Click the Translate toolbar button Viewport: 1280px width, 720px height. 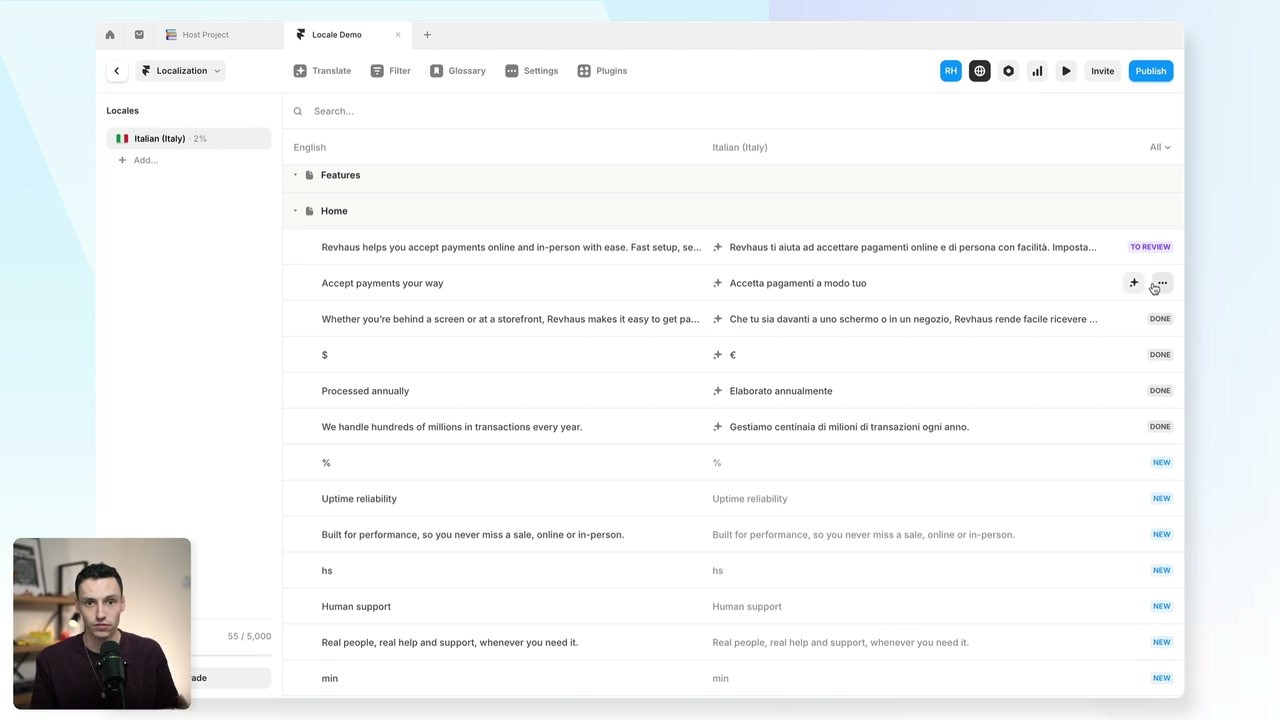tap(322, 71)
